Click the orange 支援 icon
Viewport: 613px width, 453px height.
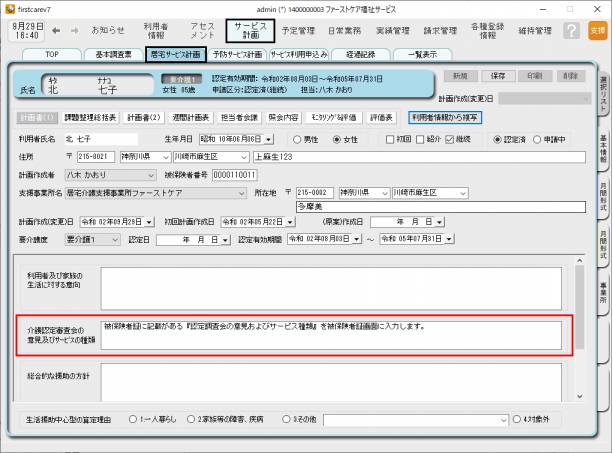pyautogui.click(x=597, y=31)
